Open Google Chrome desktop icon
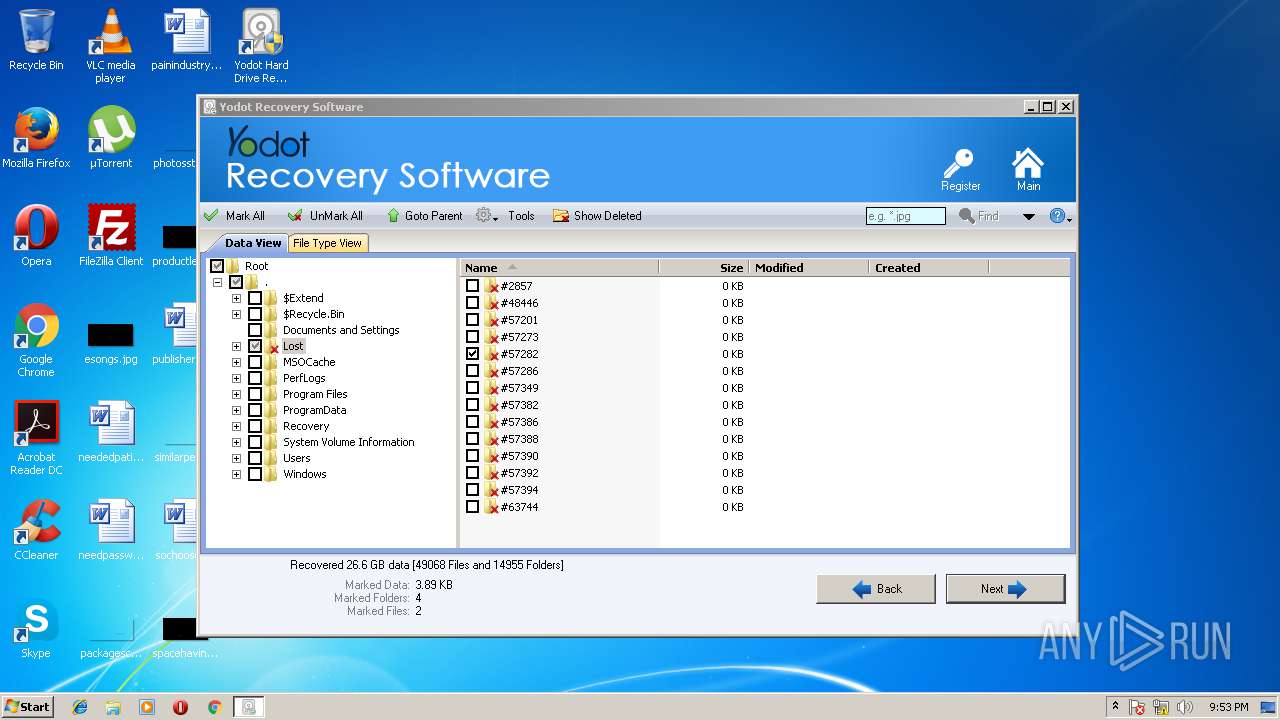Image resolution: width=1280 pixels, height=720 pixels. pyautogui.click(x=36, y=340)
